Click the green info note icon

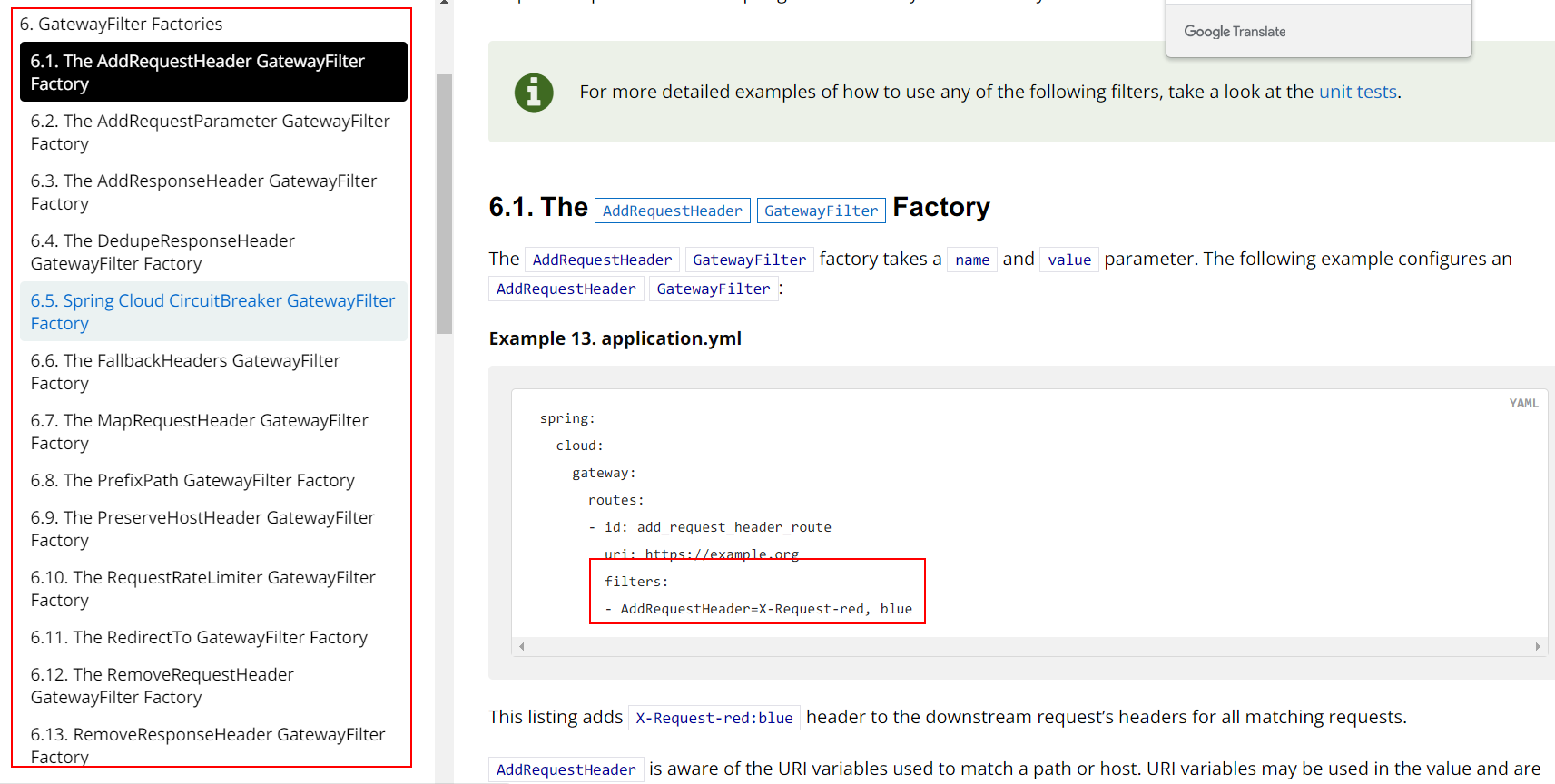(534, 92)
